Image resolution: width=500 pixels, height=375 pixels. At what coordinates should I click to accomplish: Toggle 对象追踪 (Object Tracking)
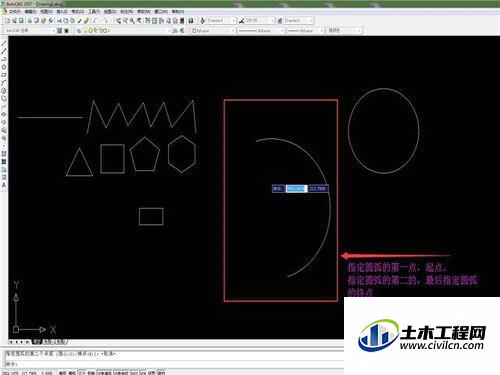pyautogui.click(x=121, y=373)
